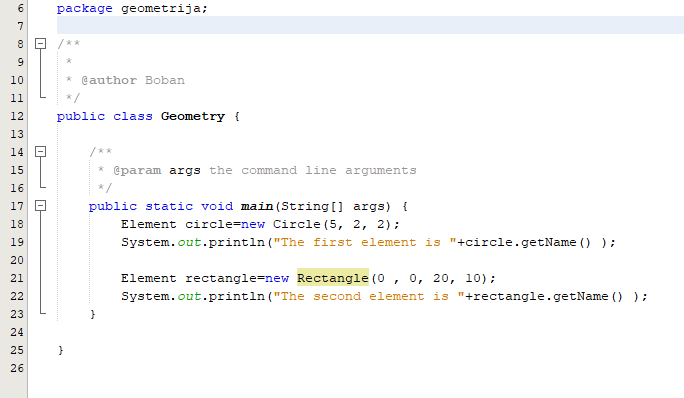684x398 pixels.
Task: Click line number 26 in the gutter
Action: [17, 368]
